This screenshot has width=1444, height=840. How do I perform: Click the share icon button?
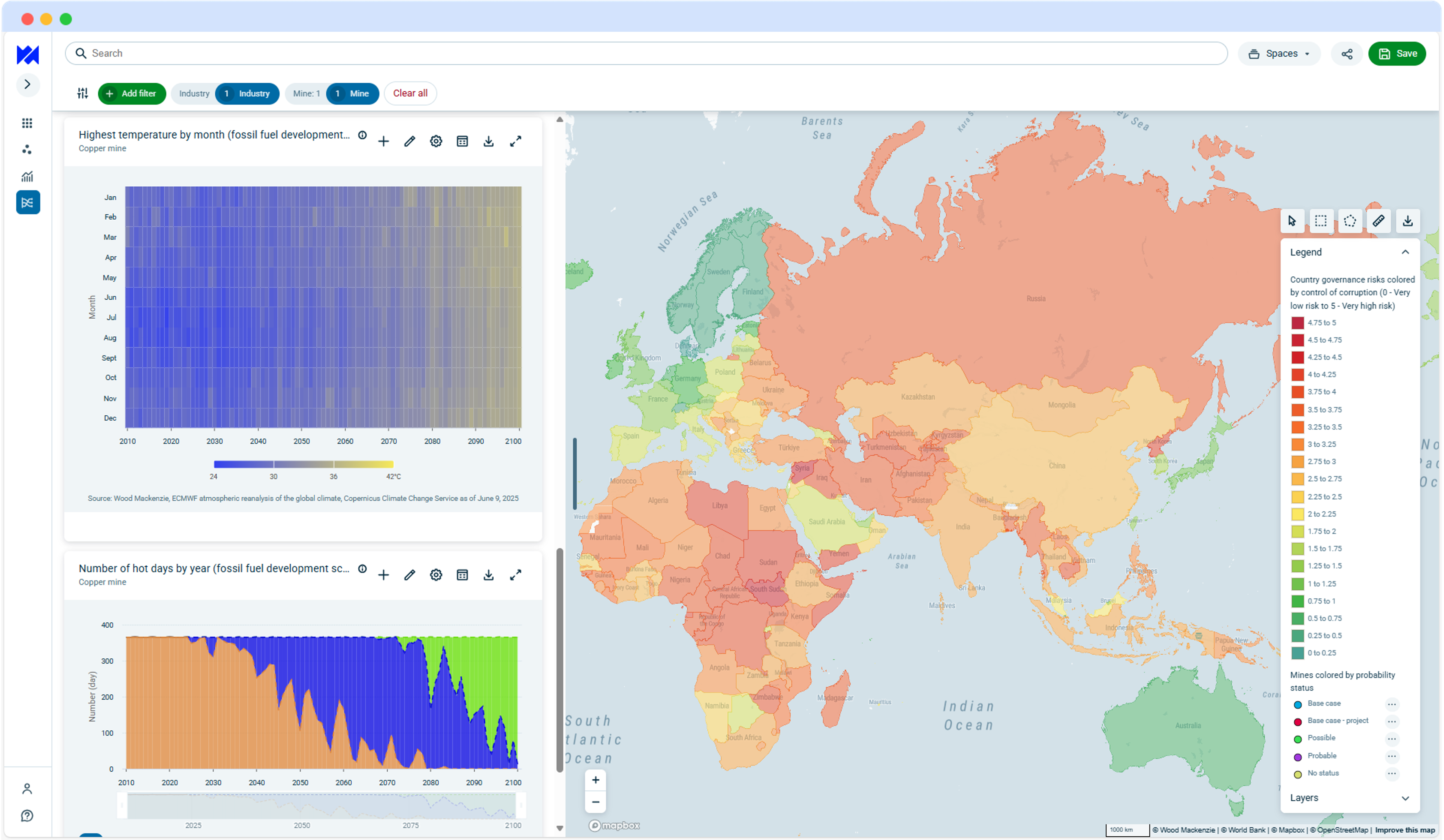point(1347,54)
